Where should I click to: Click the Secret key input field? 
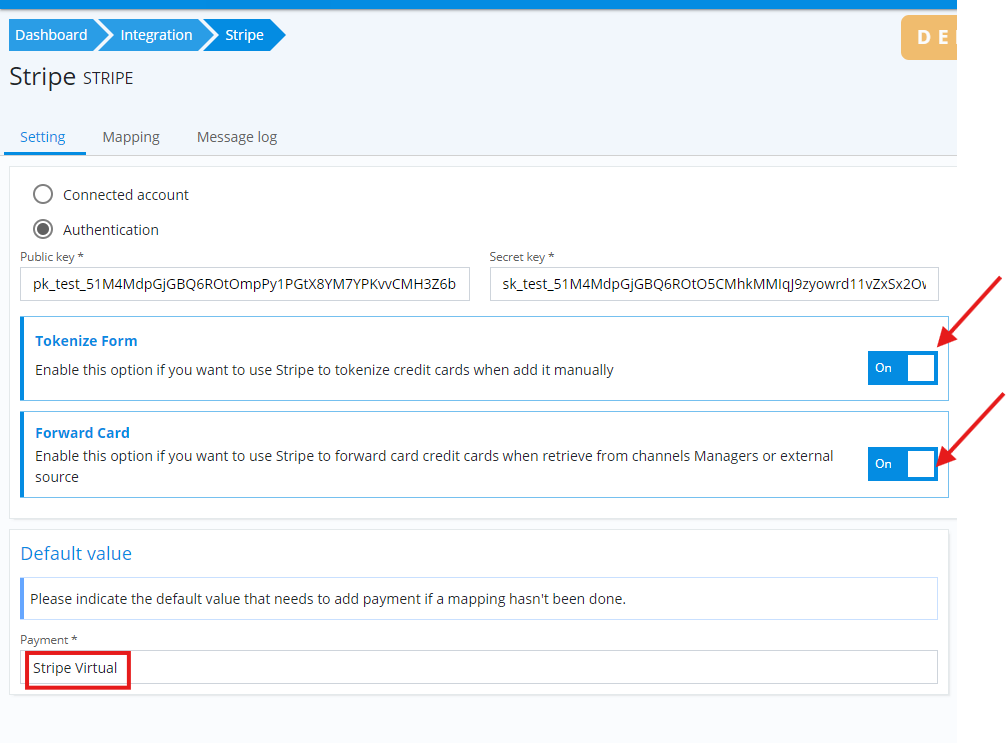pos(714,284)
